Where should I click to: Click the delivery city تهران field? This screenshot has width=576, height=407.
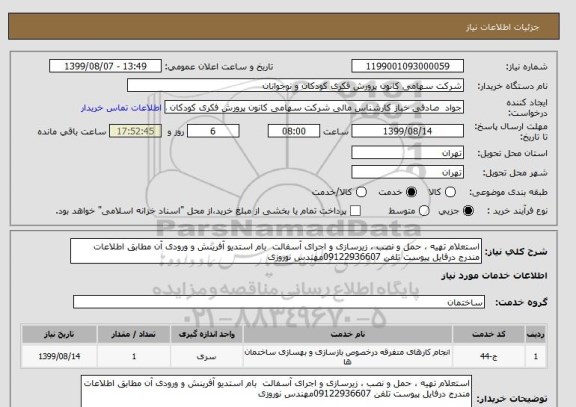click(407, 172)
